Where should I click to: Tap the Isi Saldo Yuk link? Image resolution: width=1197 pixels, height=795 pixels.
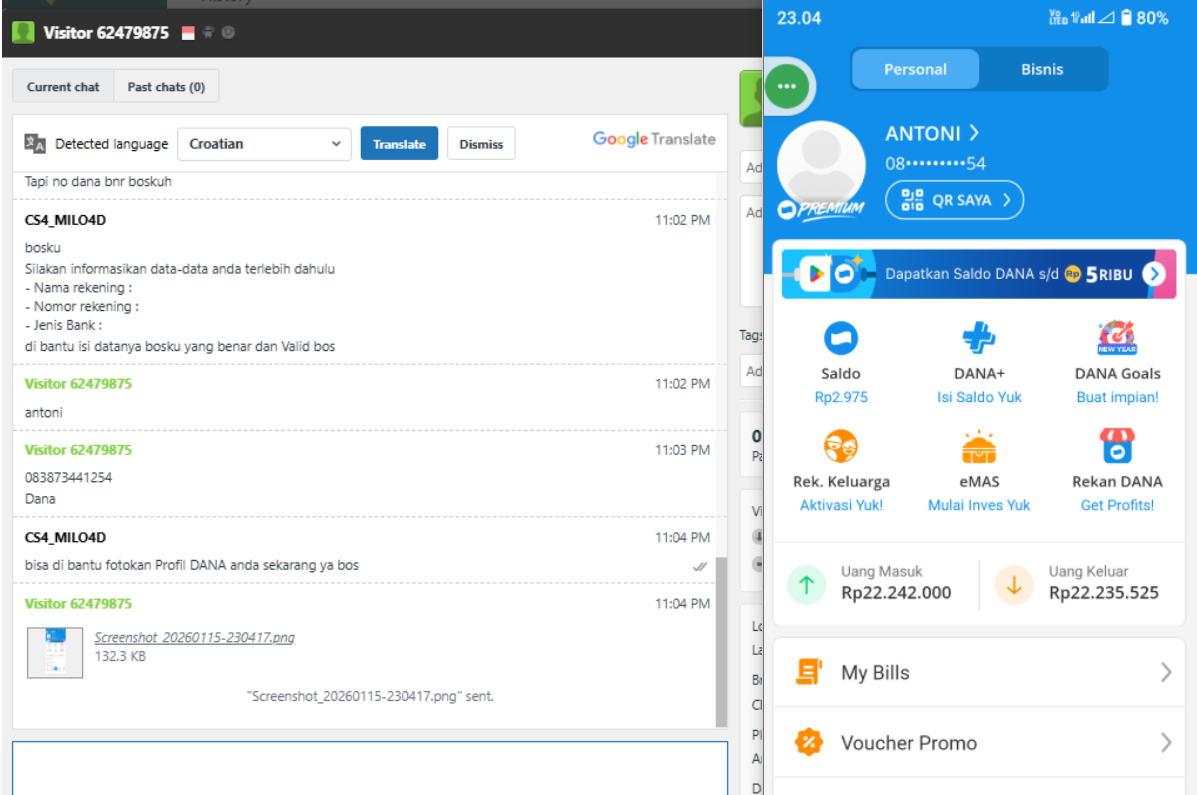tap(979, 397)
